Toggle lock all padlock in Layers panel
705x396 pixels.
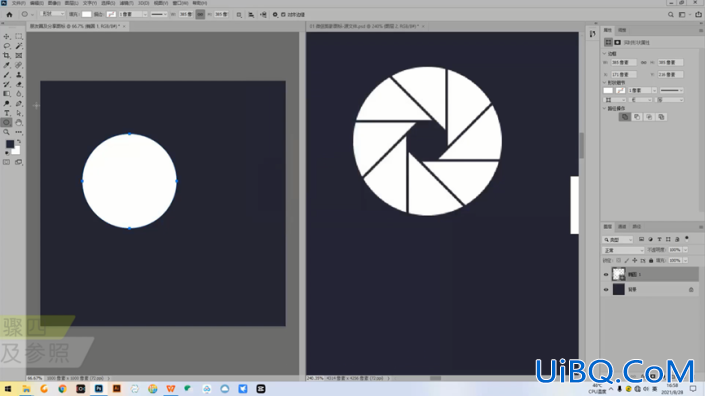651,260
